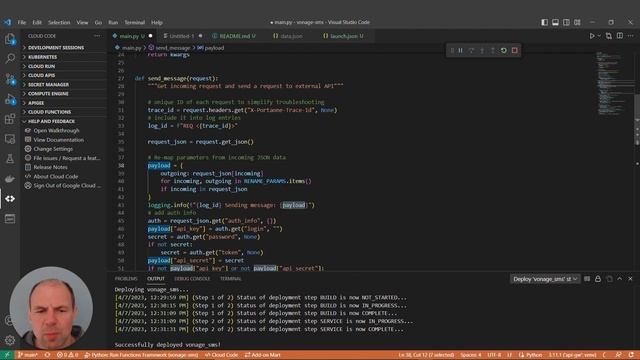The width and height of the screenshot is (640, 360).
Task: Switch to the Terminal panel tab
Action: [x=231, y=279]
